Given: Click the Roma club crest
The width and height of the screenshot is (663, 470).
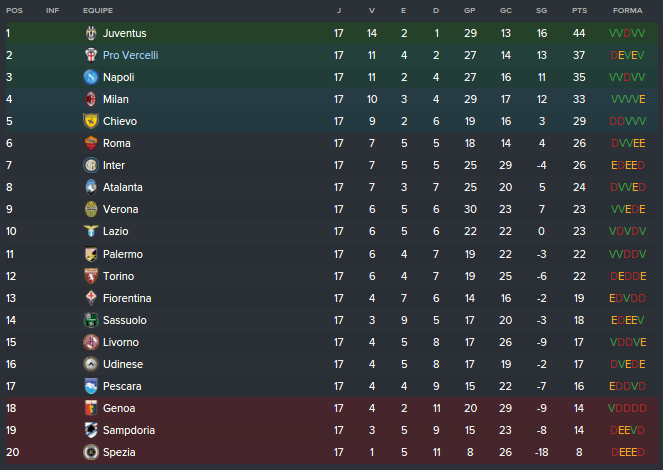Looking at the screenshot, I should (x=91, y=143).
